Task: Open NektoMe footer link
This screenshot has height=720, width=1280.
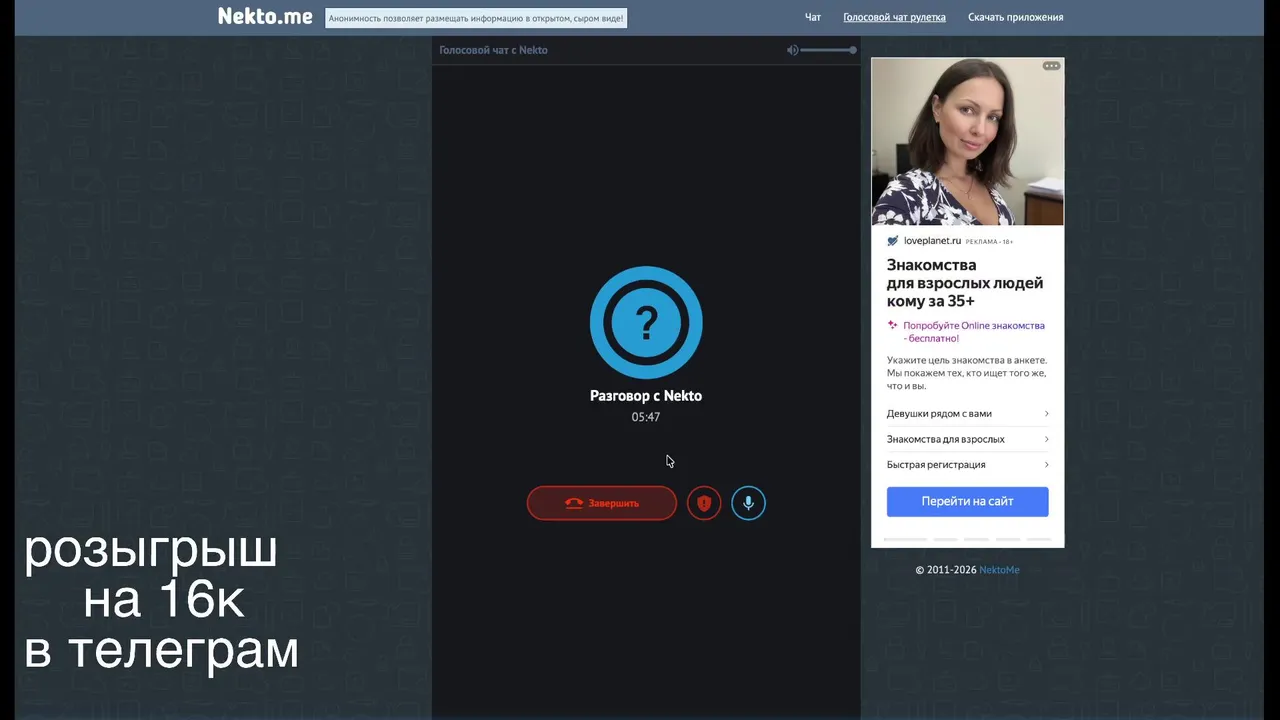Action: (x=999, y=570)
